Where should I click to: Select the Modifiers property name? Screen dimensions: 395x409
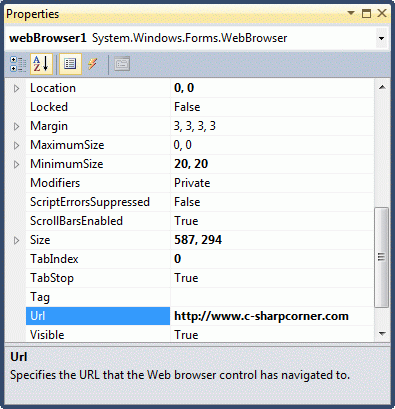55,183
